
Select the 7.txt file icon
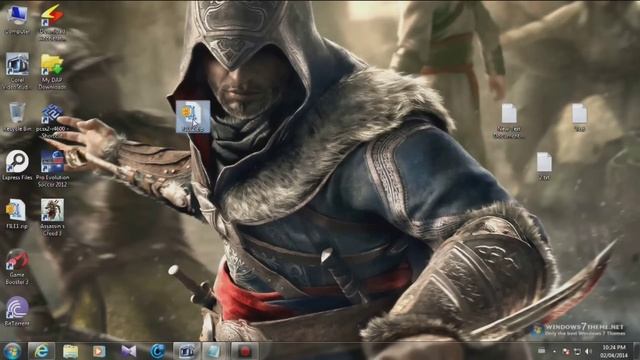pyautogui.click(x=544, y=167)
